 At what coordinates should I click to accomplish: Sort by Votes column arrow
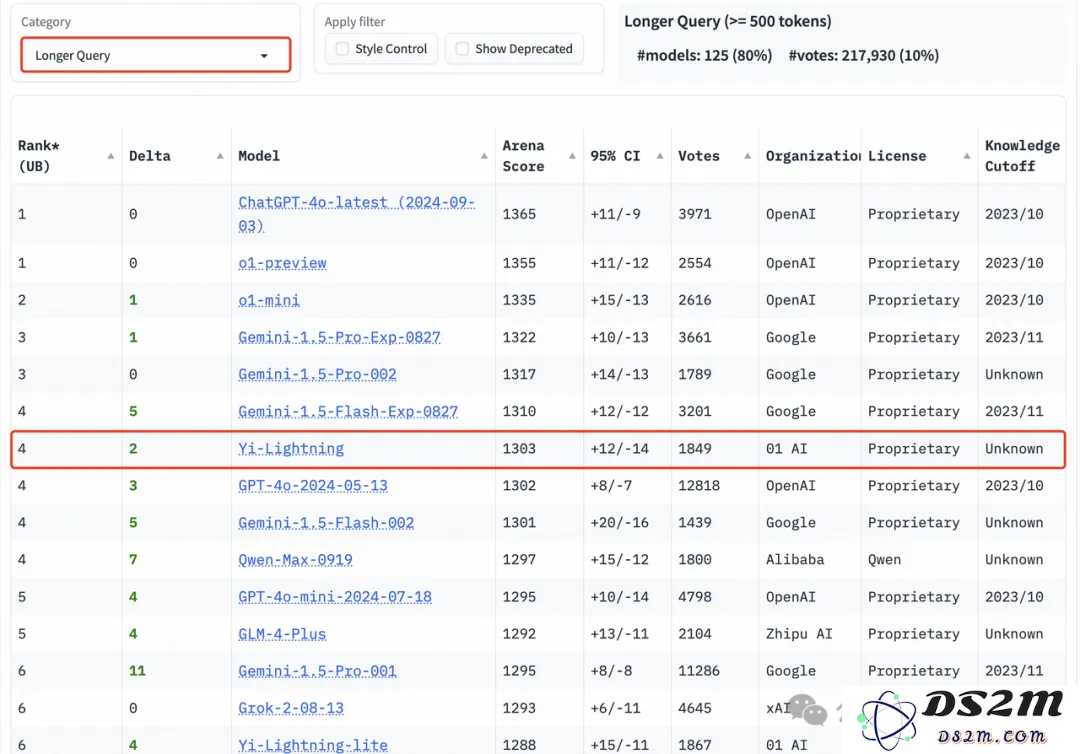coord(747,156)
